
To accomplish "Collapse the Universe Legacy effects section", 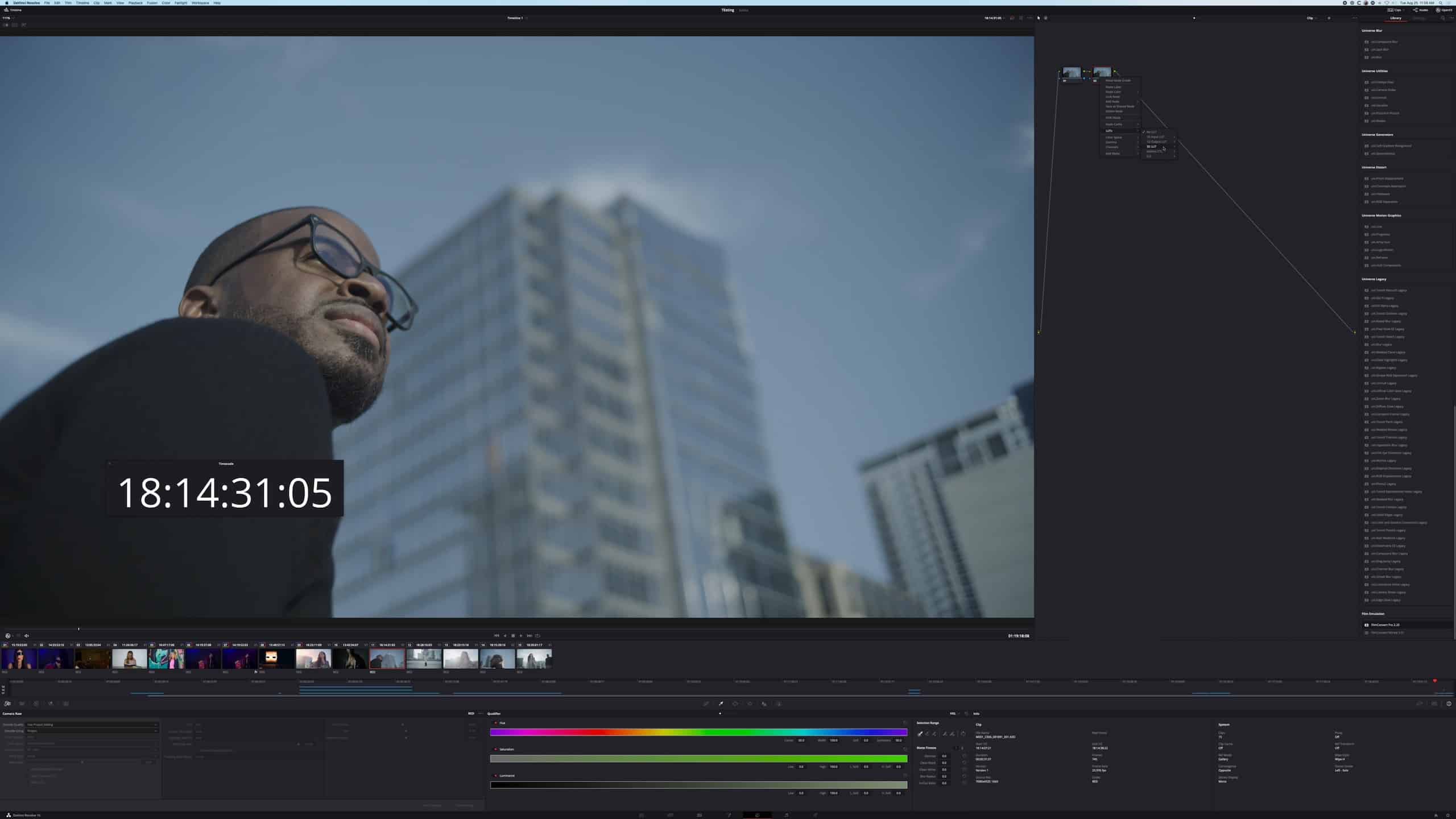I will [1374, 279].
